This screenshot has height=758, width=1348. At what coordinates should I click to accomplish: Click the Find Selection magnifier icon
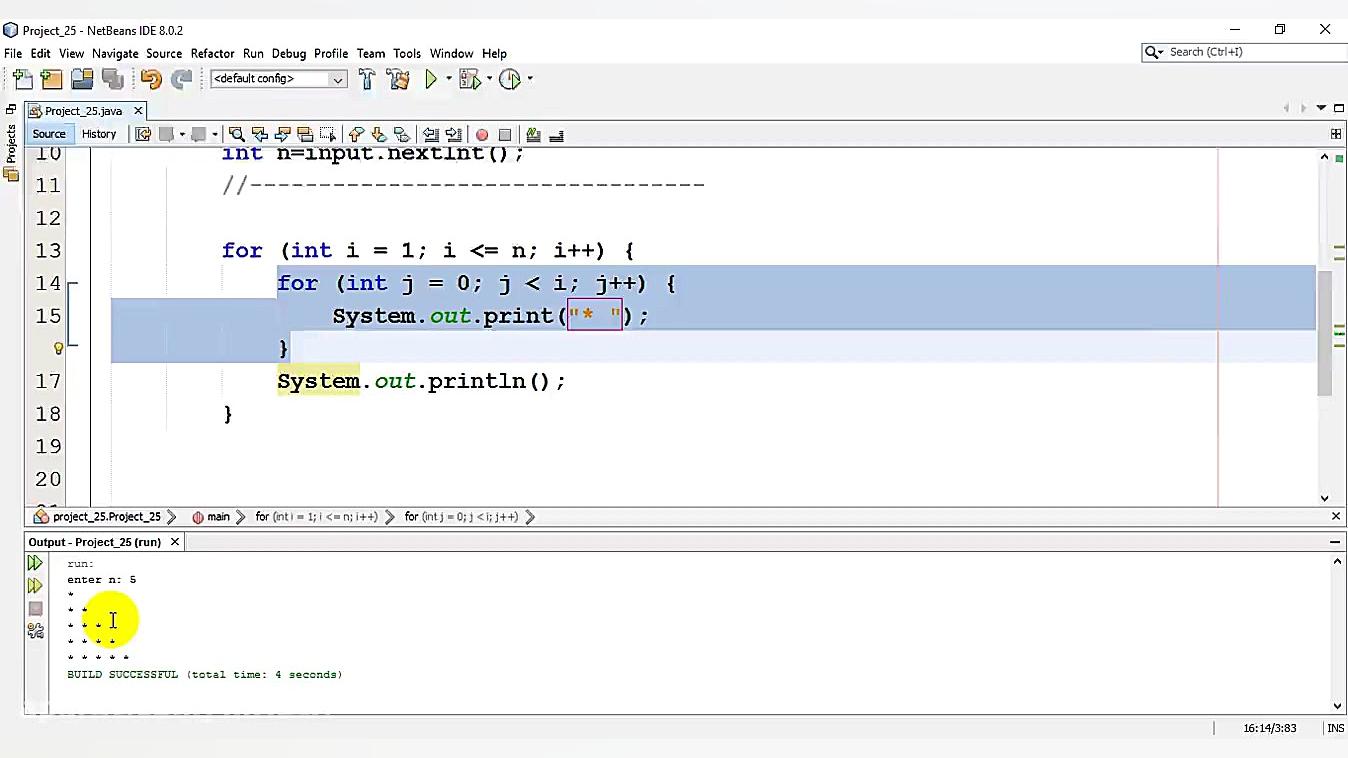click(x=236, y=134)
